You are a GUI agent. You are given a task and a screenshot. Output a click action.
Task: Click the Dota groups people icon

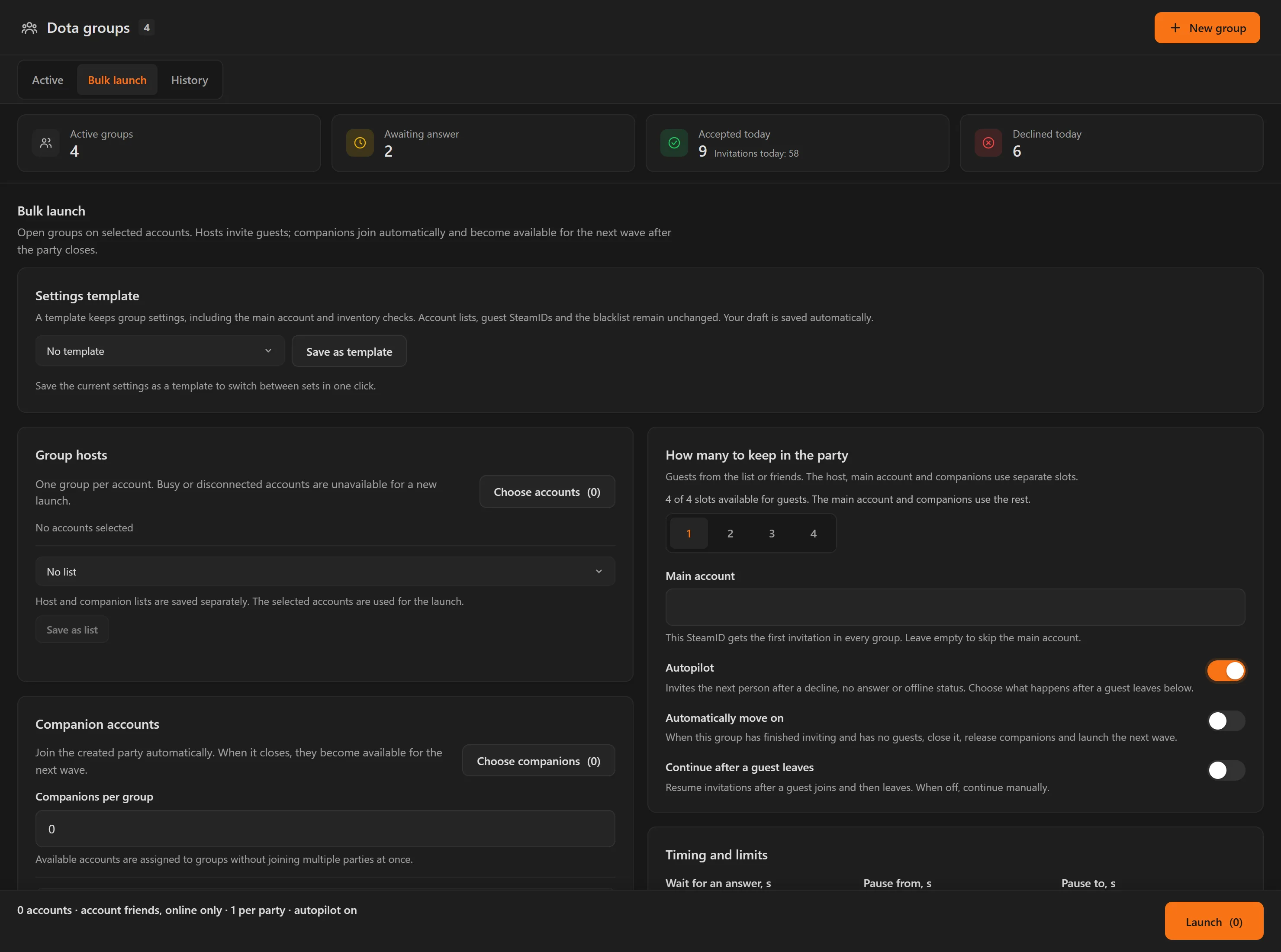click(29, 28)
